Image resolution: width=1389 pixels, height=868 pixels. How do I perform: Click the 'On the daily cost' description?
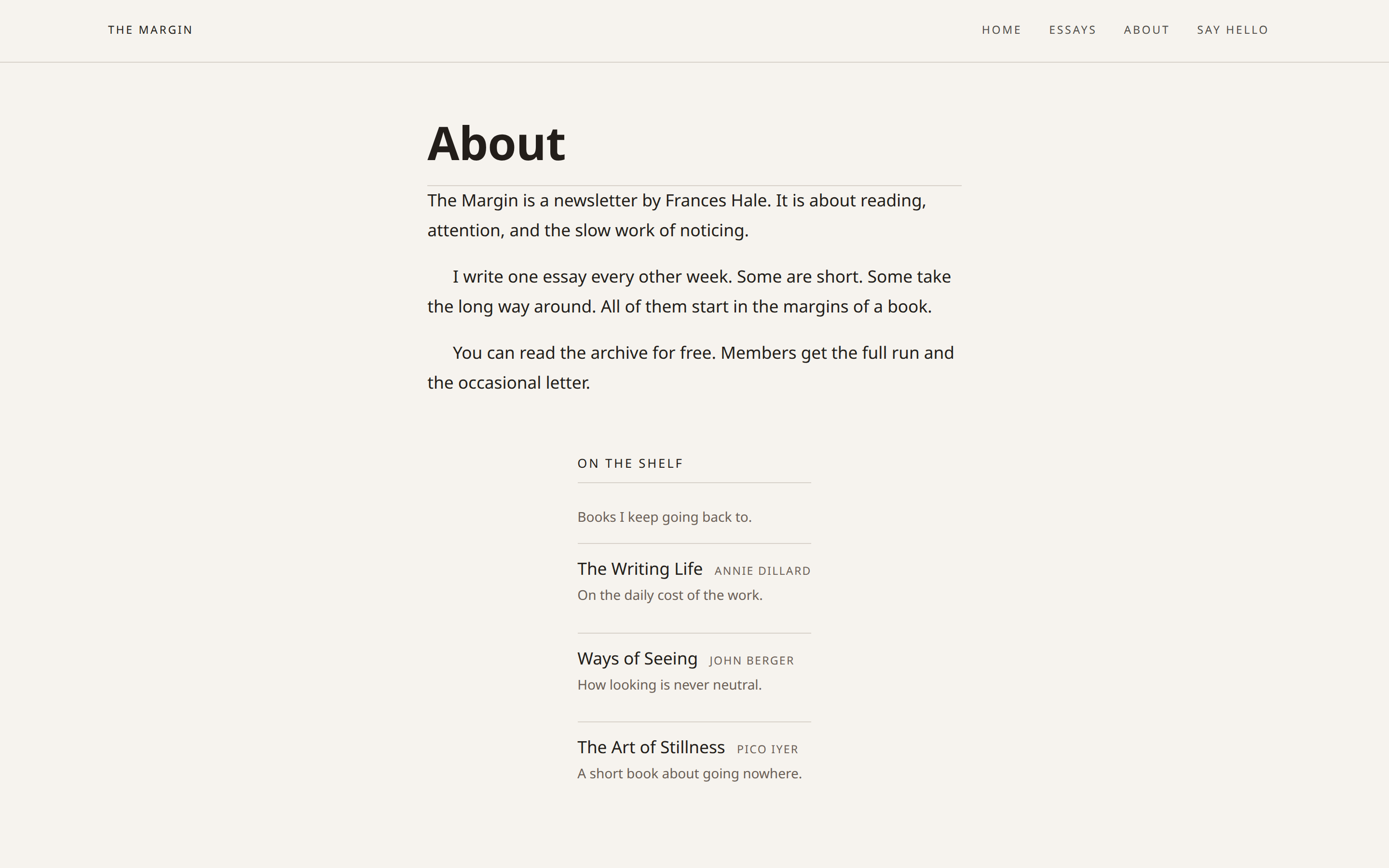tap(670, 596)
